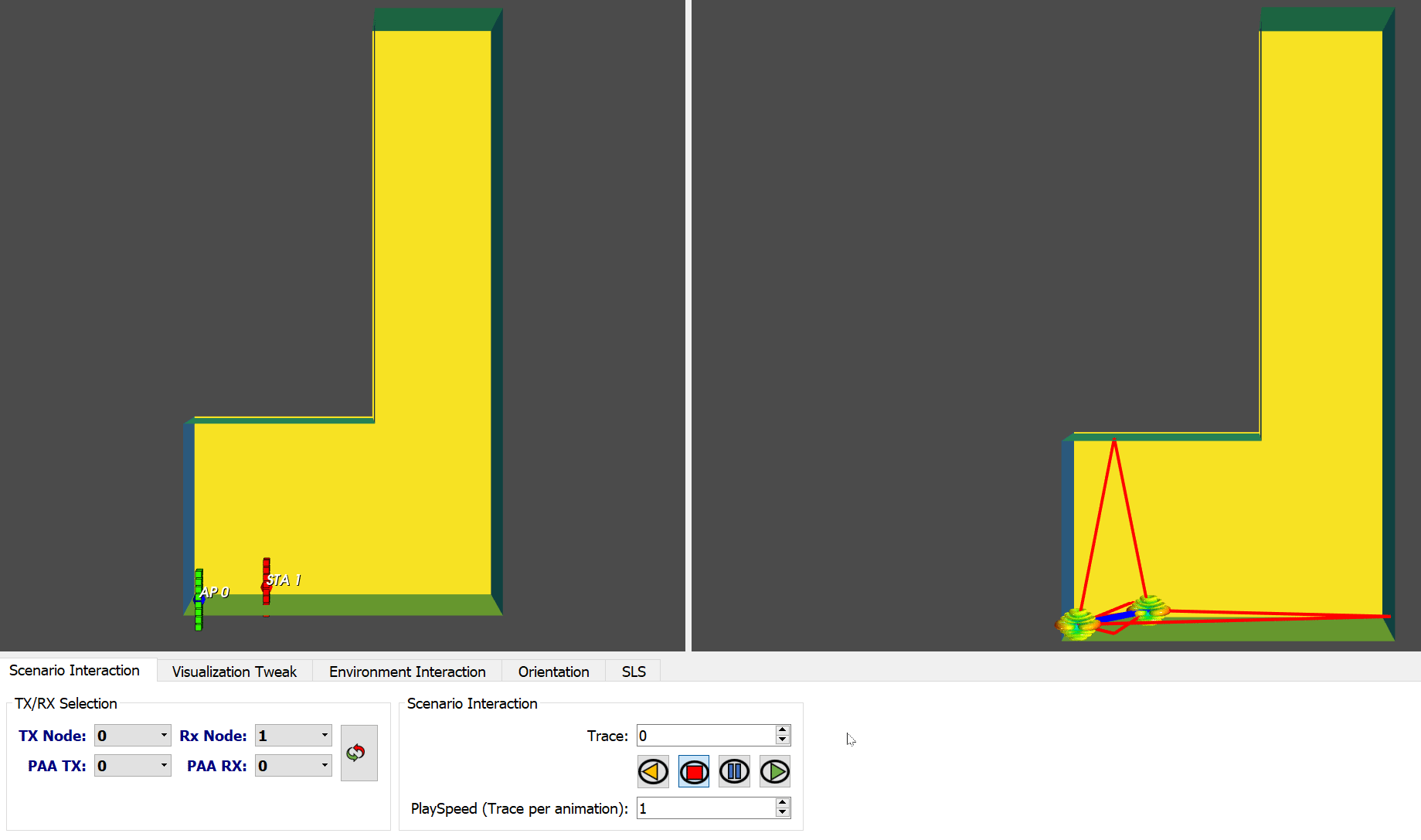
Task: Click the play backward arrow button
Action: click(x=653, y=771)
